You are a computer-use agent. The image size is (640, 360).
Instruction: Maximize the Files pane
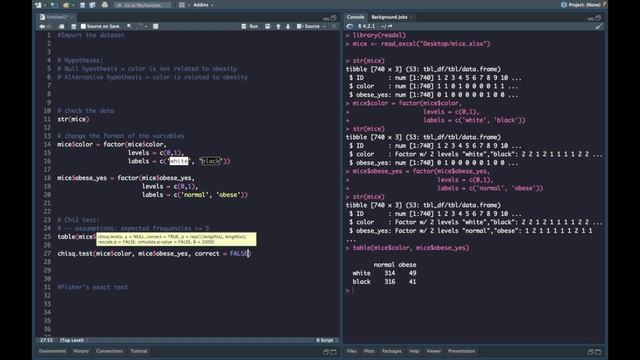(x=598, y=351)
